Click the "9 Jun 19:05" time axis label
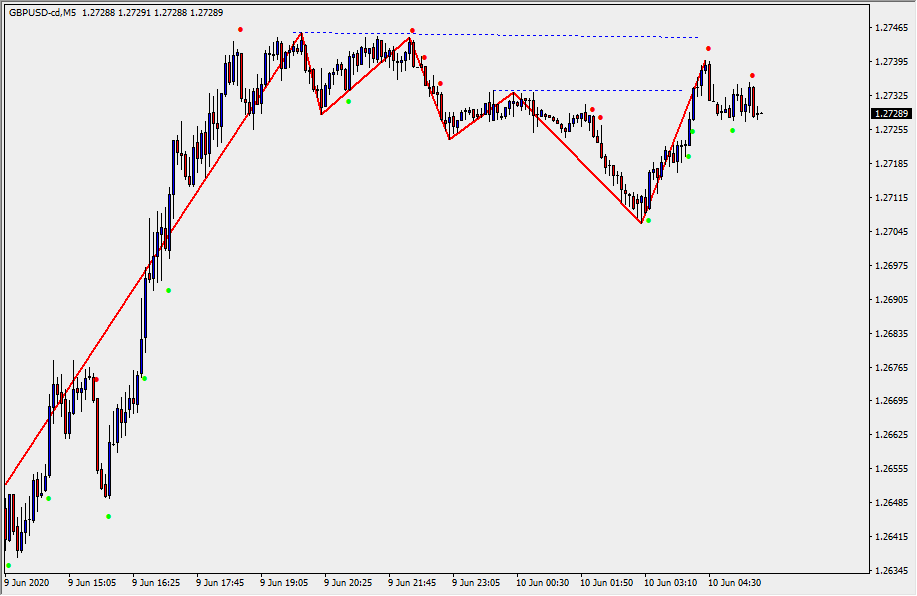Screen dimensions: 917x596 285,582
